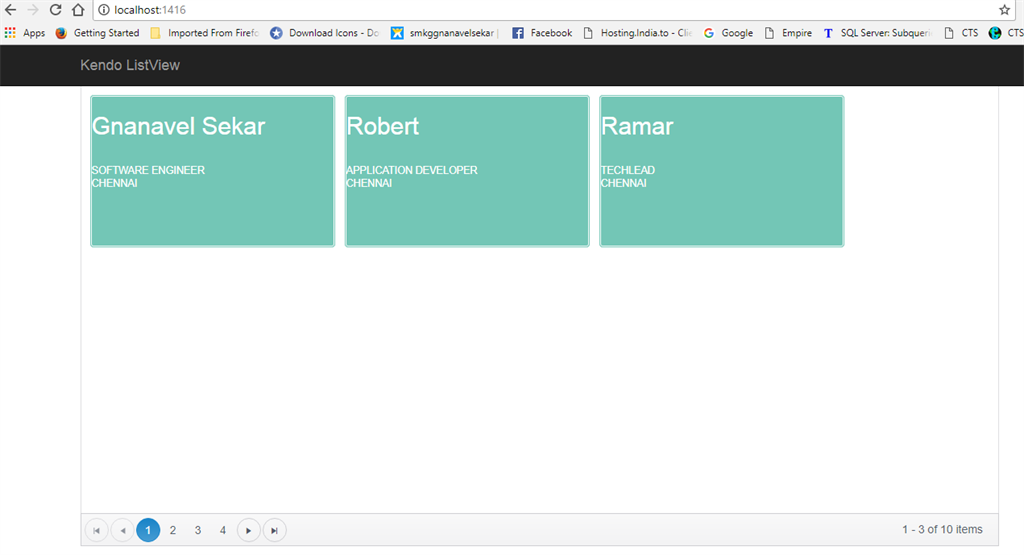Click the browser forward arrow
This screenshot has width=1024, height=555.
pos(33,10)
